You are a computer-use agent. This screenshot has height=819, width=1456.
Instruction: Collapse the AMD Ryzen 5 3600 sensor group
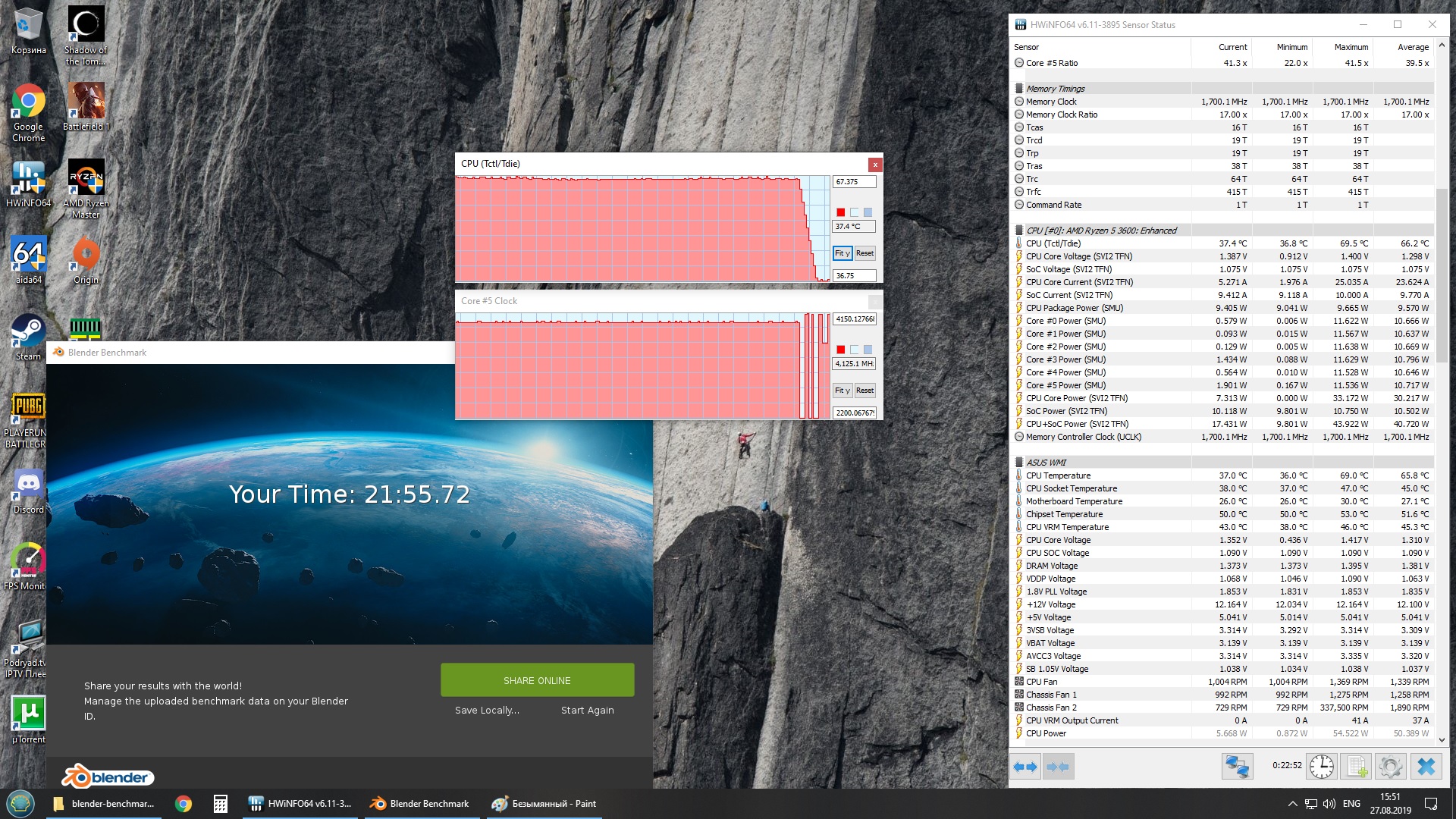(1019, 231)
